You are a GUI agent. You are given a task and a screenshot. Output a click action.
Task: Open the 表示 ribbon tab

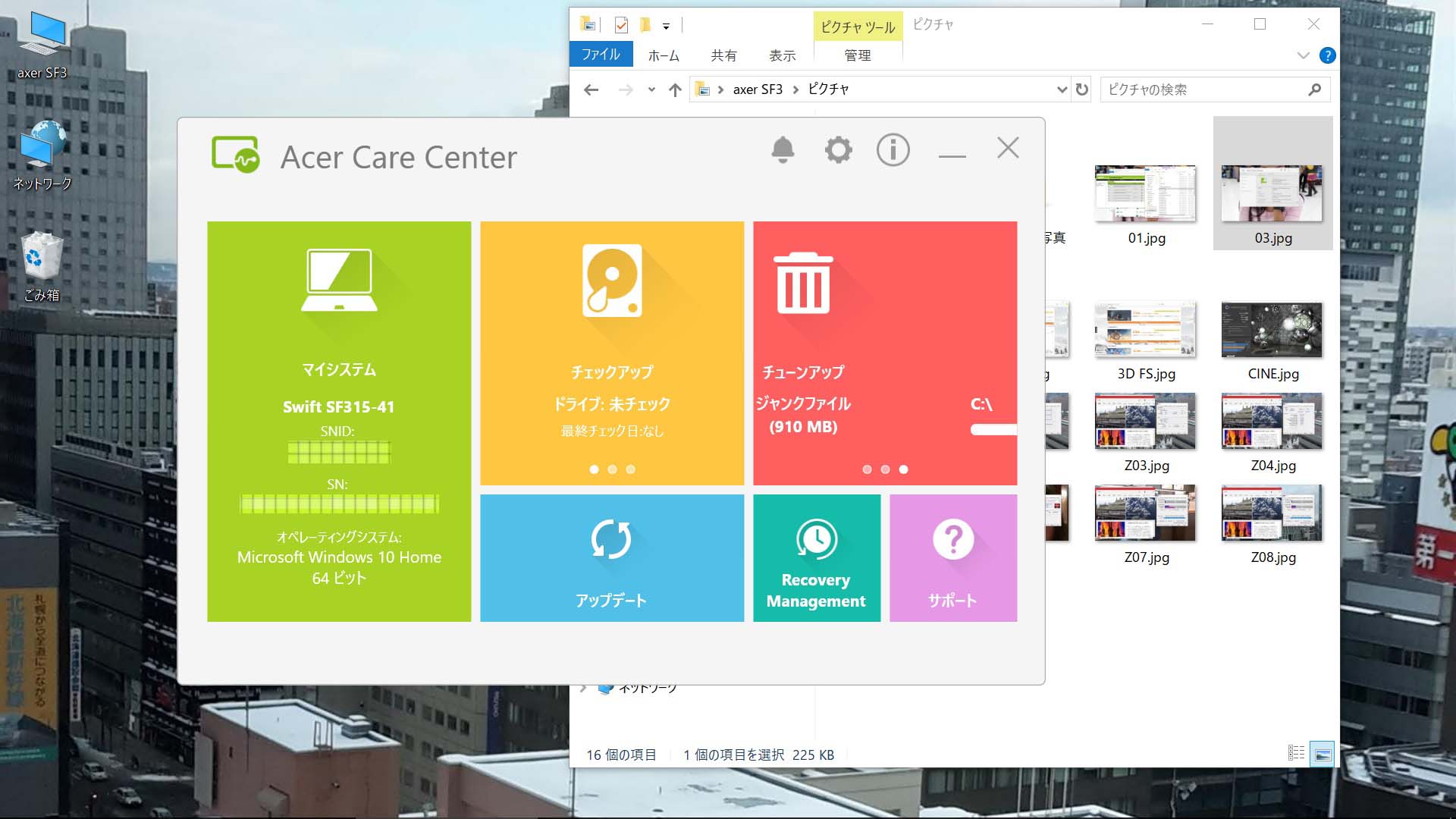[x=782, y=55]
